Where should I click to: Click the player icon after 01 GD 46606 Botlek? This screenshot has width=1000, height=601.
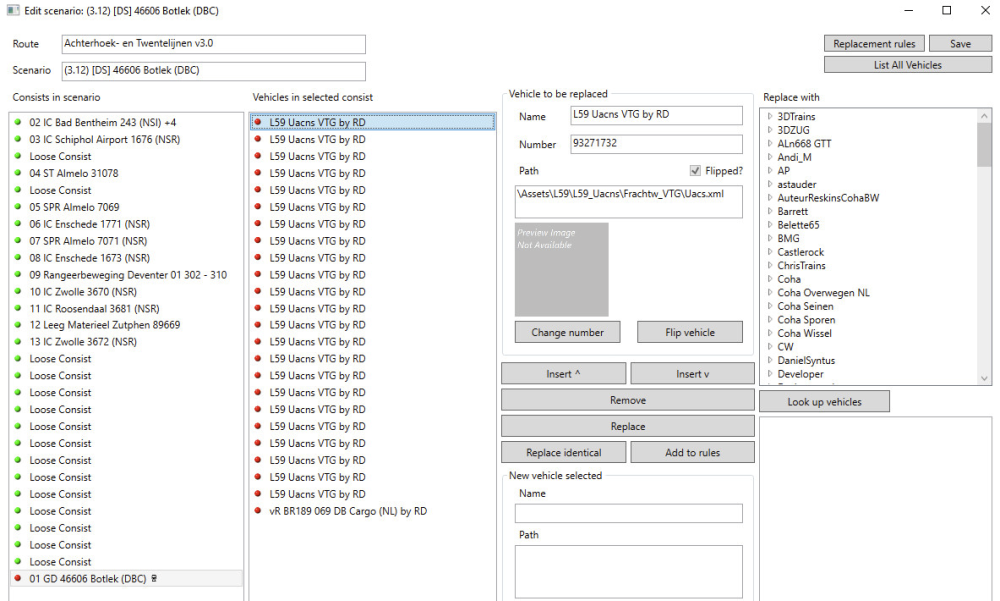(154, 579)
